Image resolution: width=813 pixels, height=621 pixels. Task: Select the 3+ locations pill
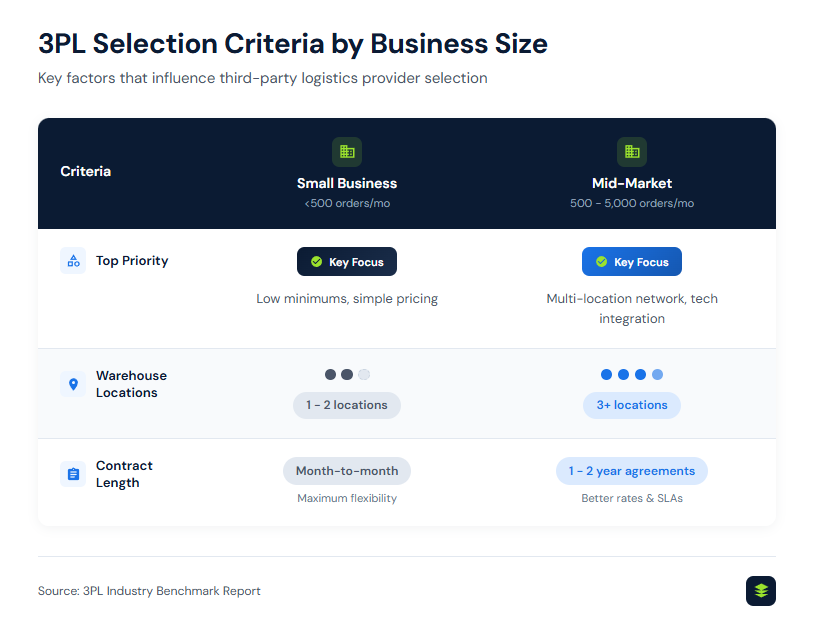tap(632, 405)
